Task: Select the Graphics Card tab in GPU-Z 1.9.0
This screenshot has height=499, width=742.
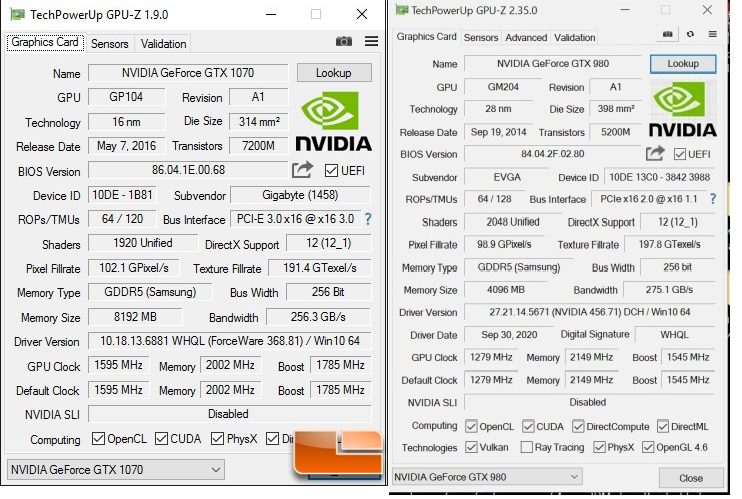Action: 45,43
